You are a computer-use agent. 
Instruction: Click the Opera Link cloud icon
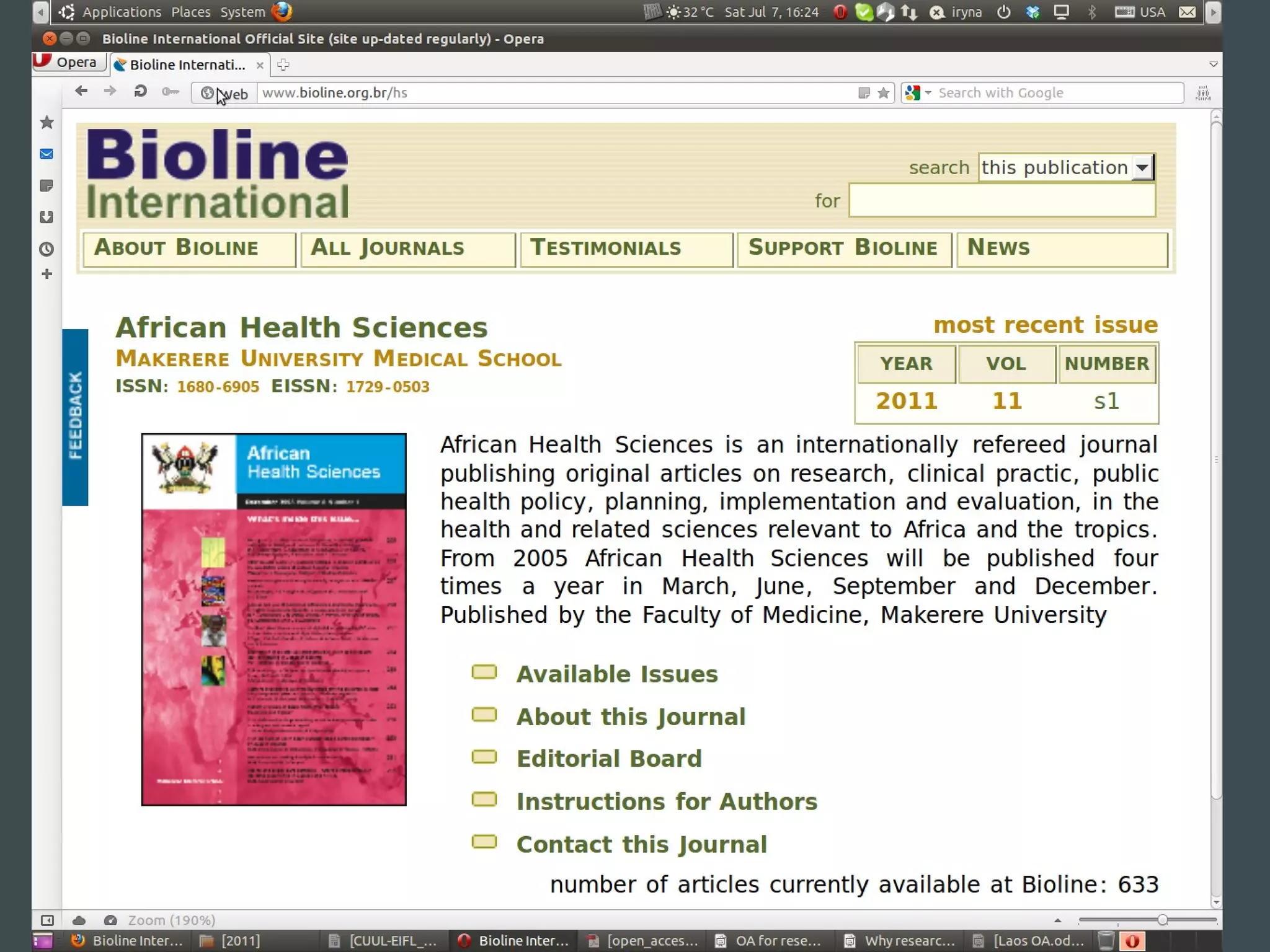pos(79,920)
